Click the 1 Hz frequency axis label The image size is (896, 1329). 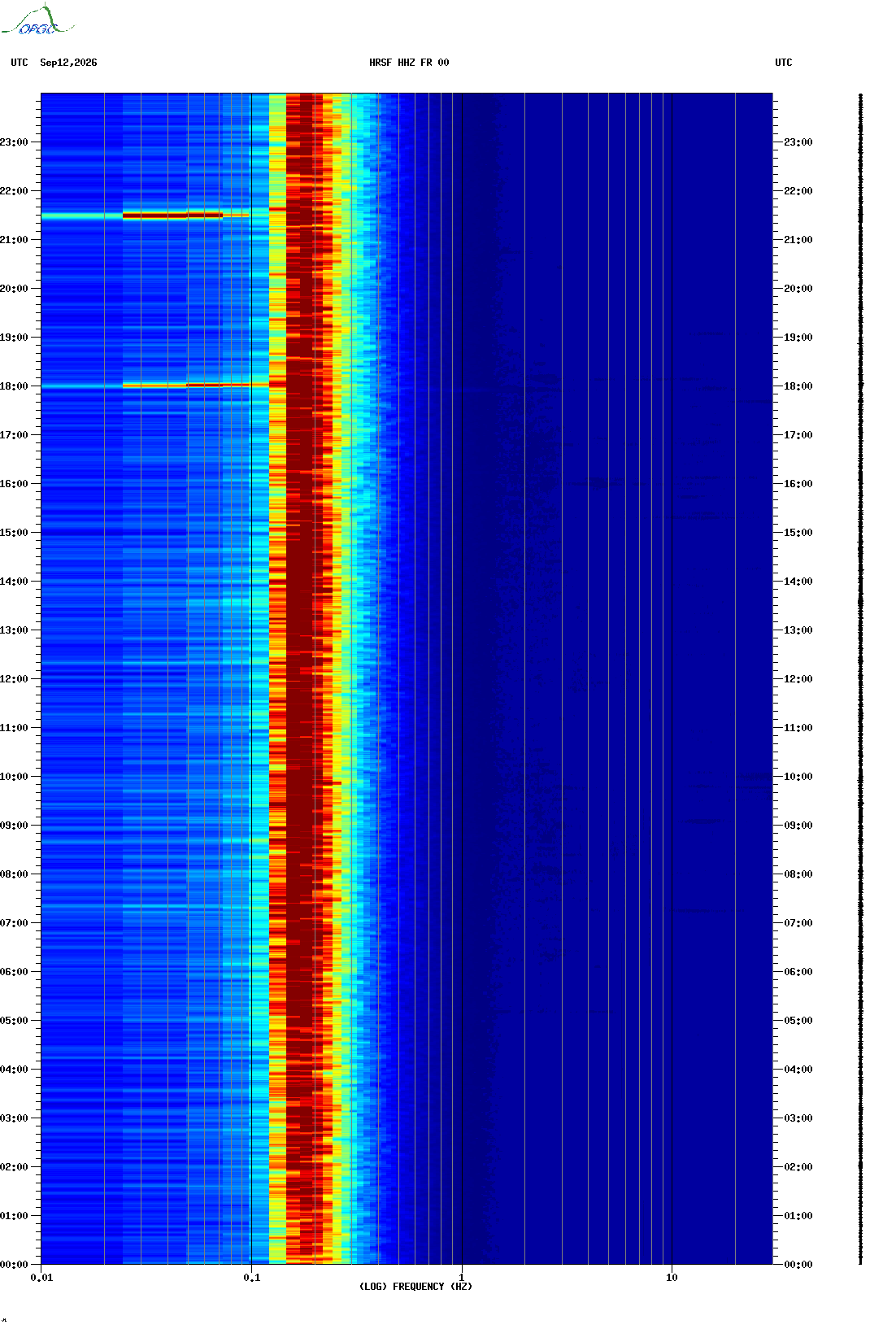click(x=462, y=1278)
